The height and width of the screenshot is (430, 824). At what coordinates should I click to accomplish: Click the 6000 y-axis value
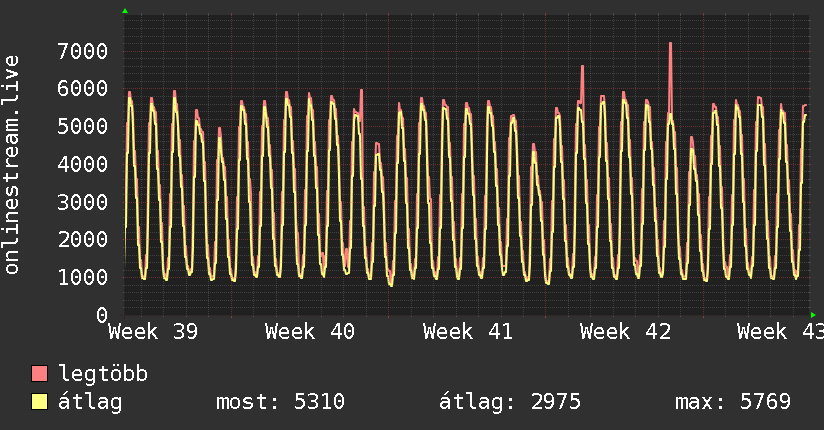[83, 88]
